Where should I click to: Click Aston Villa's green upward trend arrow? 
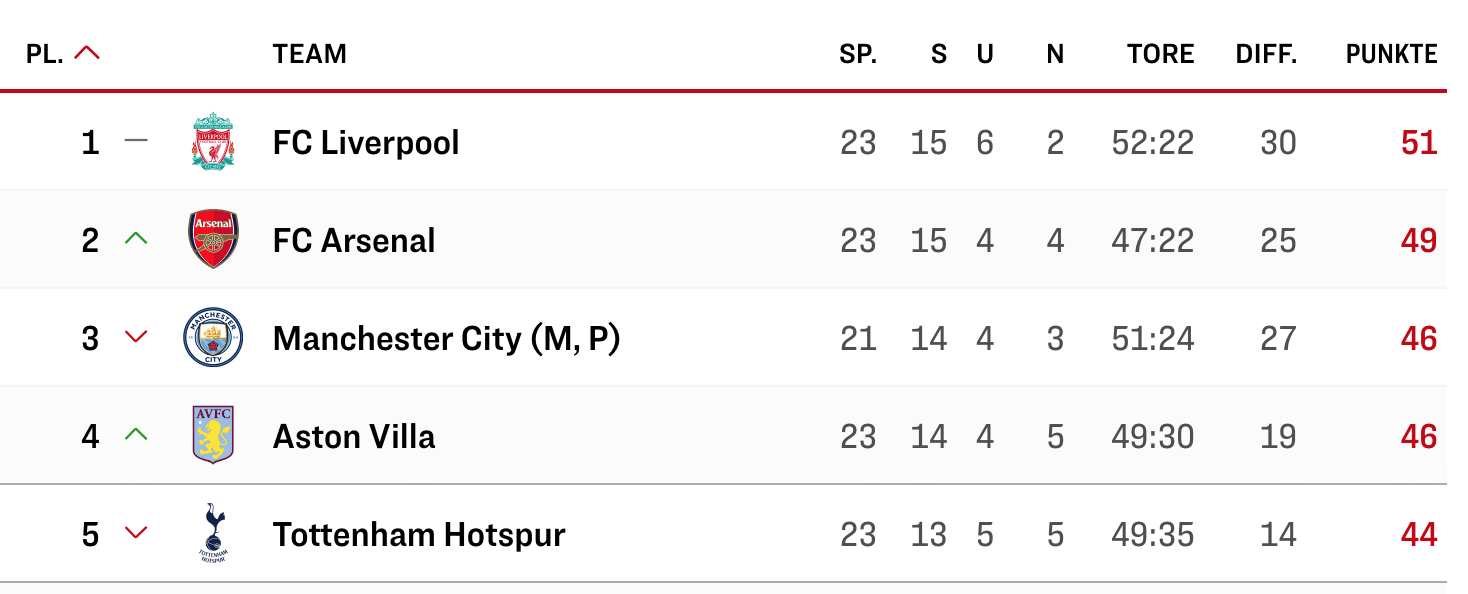(136, 435)
